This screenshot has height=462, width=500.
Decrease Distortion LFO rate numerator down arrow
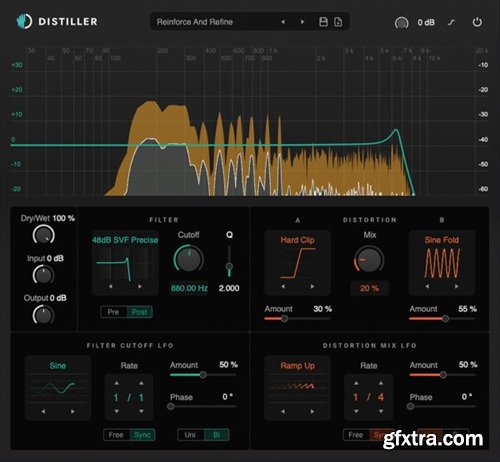click(356, 411)
